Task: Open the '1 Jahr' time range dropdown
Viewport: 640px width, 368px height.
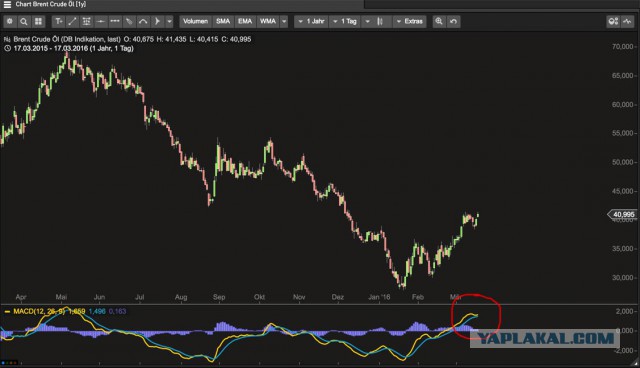Action: tap(311, 21)
